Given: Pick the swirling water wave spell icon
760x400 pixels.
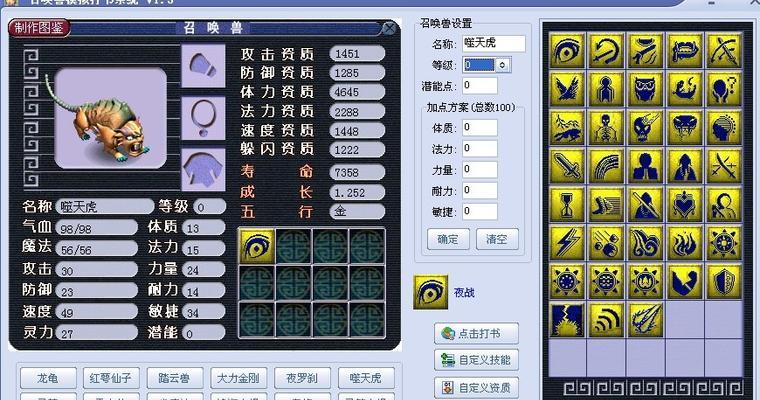Looking at the screenshot, I should point(645,242).
